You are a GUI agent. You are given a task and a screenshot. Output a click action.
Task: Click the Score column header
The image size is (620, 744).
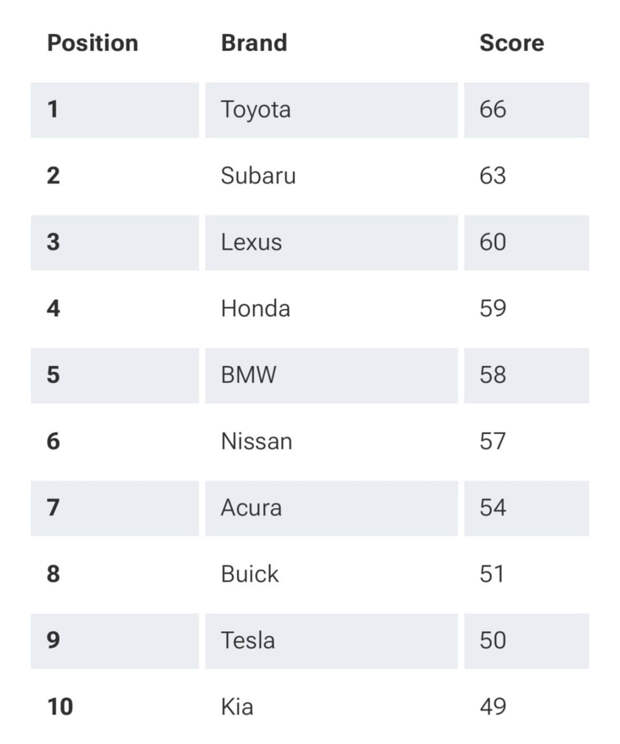tap(511, 43)
